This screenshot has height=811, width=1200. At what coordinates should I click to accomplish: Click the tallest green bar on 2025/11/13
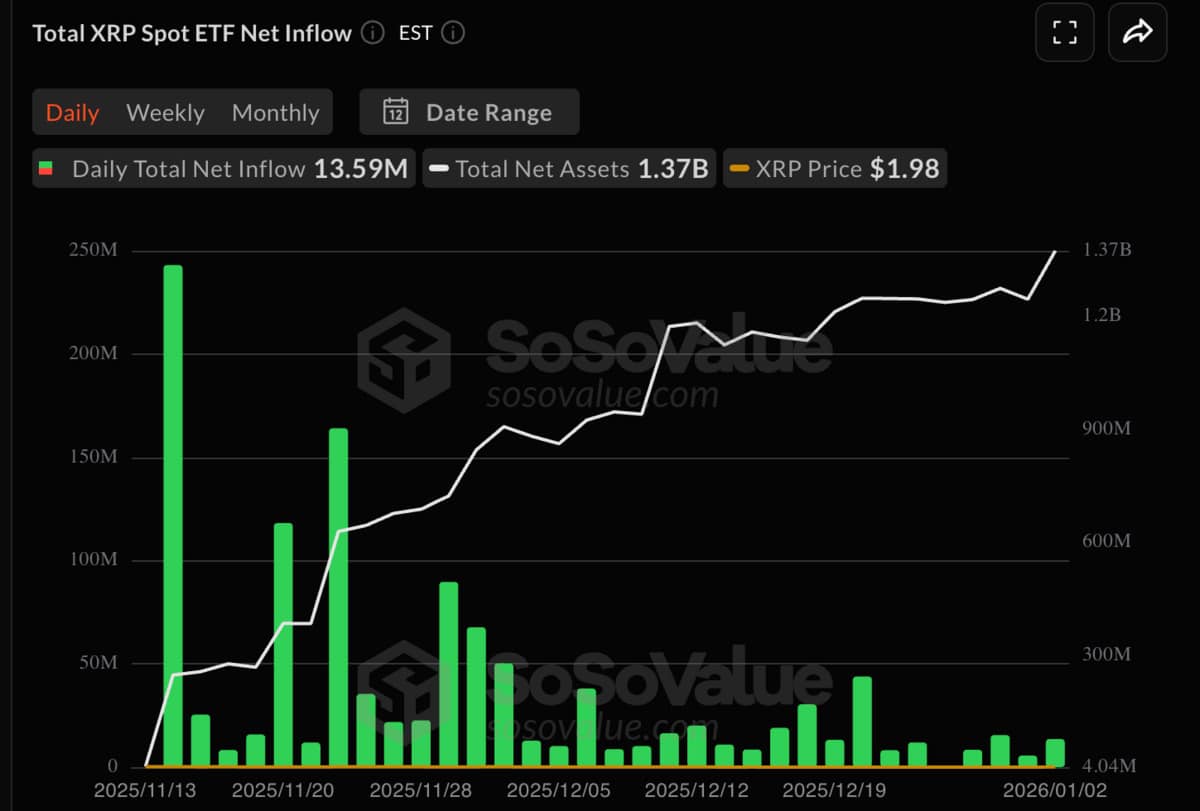click(x=173, y=510)
